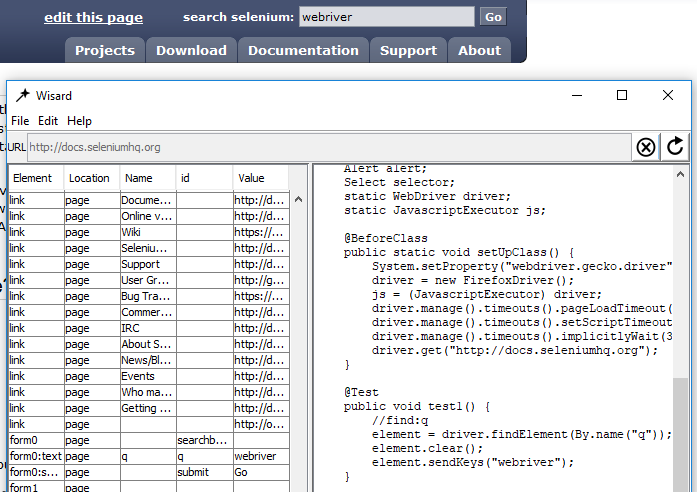Click the '//find:q' comment line

(x=400, y=420)
